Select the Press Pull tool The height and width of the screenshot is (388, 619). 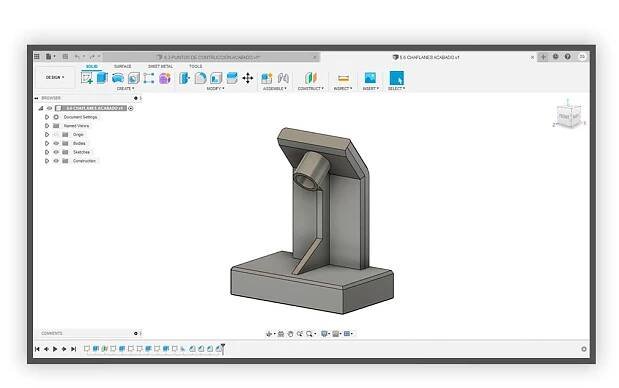pyautogui.click(x=184, y=78)
